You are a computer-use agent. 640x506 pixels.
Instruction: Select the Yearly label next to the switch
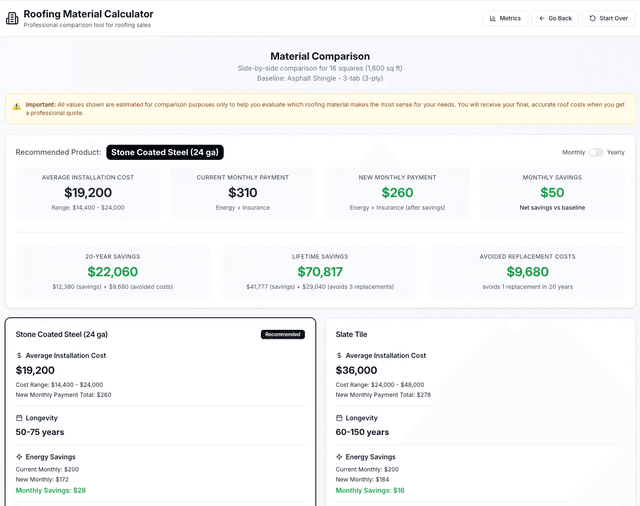point(616,152)
